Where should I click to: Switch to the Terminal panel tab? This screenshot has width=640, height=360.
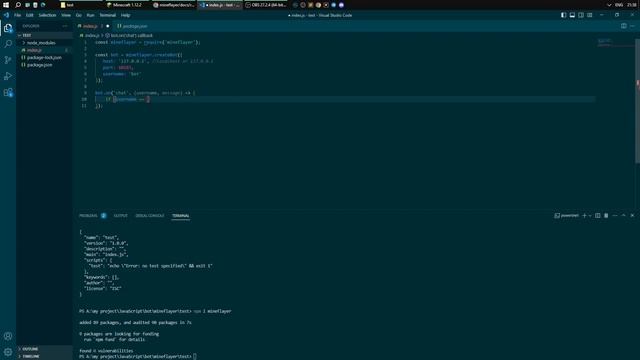(x=180, y=216)
